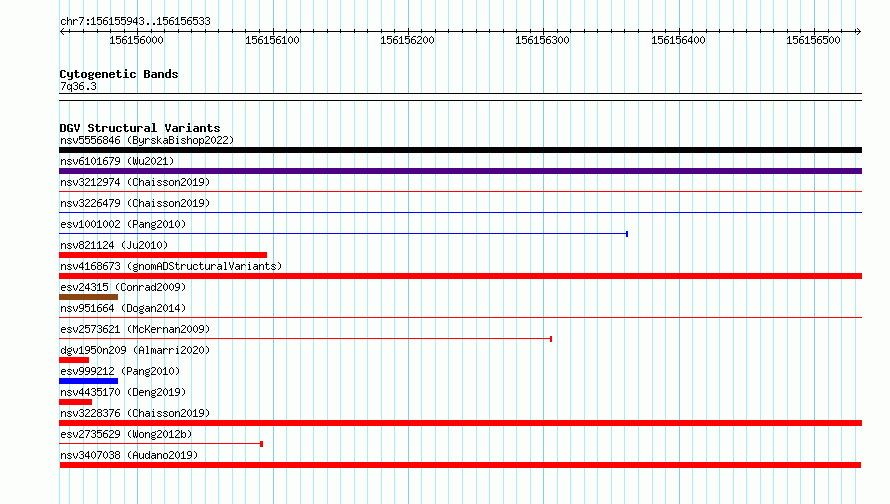Click nsv951664 (Dogan2014) label
This screenshot has height=504, width=890.
tap(123, 308)
